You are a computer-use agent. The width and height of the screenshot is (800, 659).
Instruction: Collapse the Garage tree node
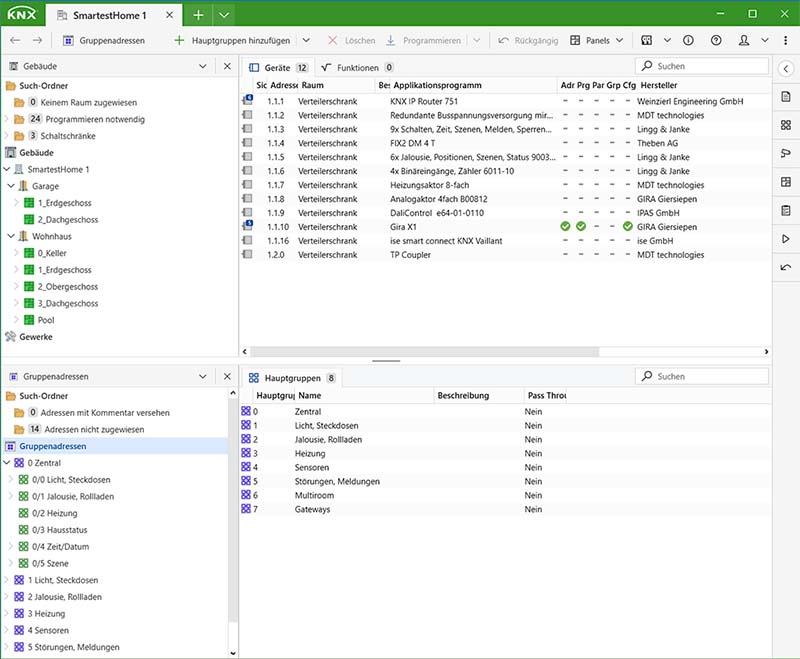pos(11,186)
